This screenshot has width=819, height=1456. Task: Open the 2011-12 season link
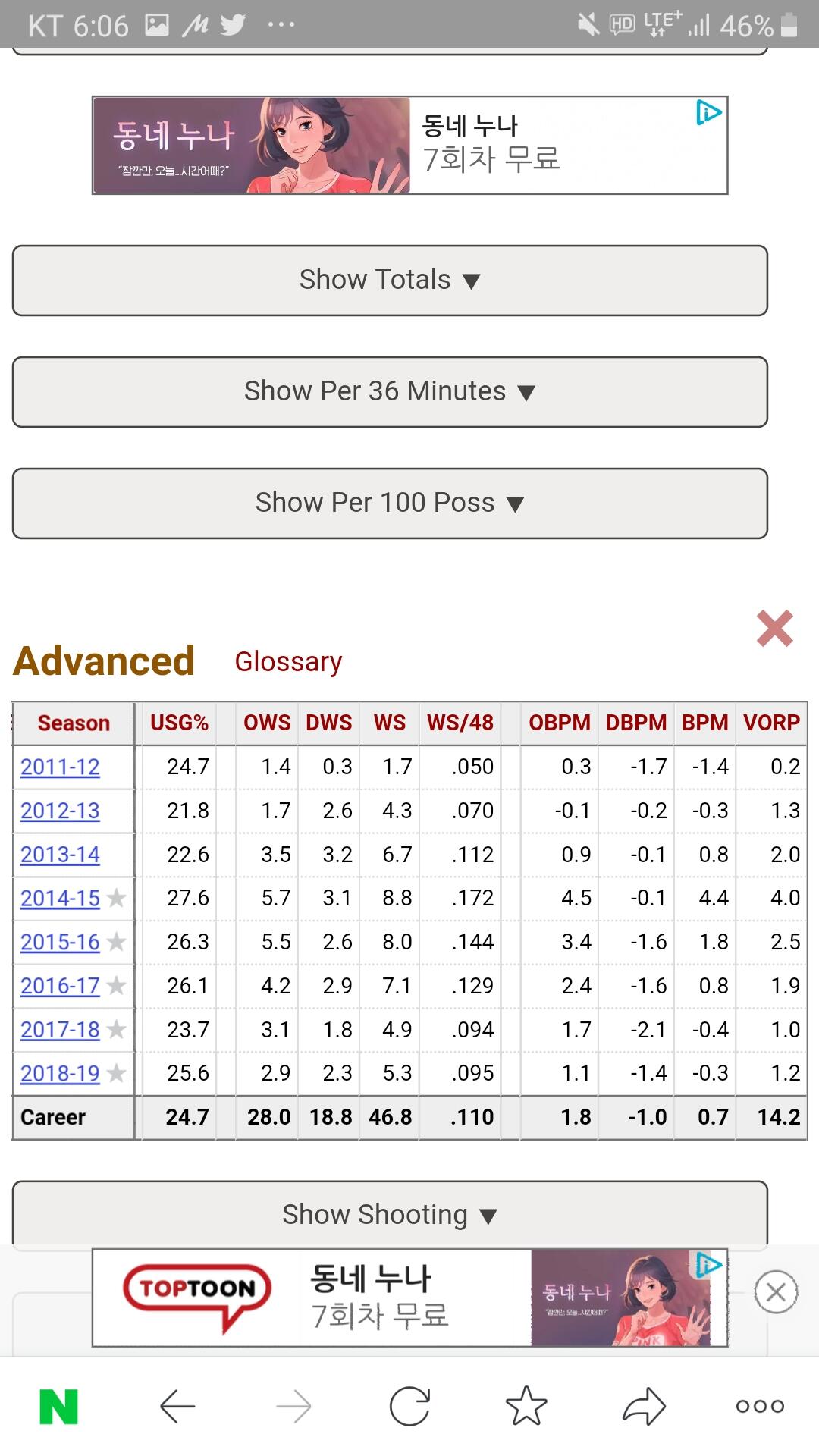[60, 767]
